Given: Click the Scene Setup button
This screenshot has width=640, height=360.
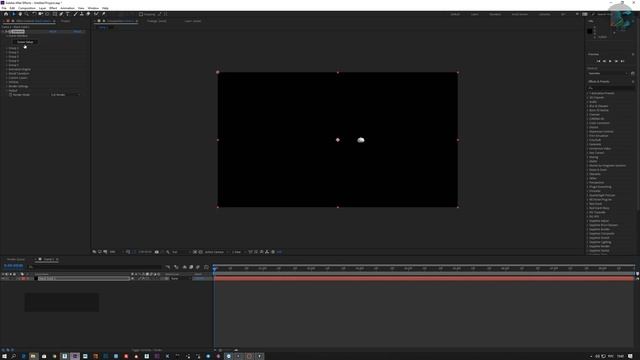Looking at the screenshot, I should (x=25, y=42).
